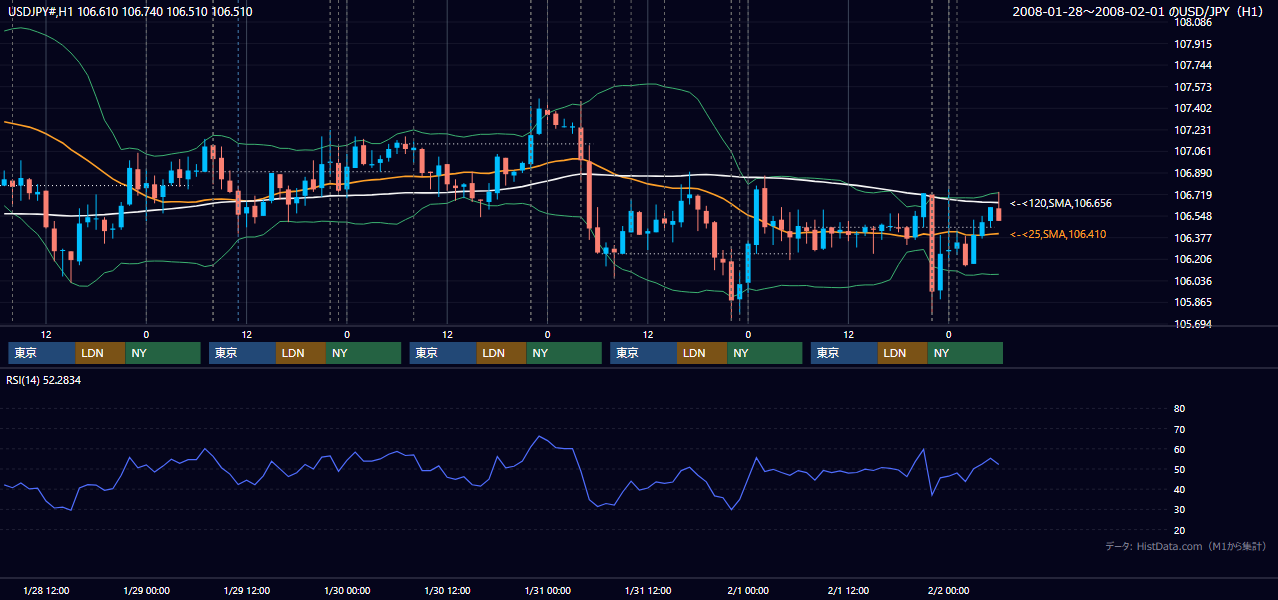This screenshot has width=1278, height=600.
Task: Select the 1/29 12:00 time label
Action: [247, 590]
